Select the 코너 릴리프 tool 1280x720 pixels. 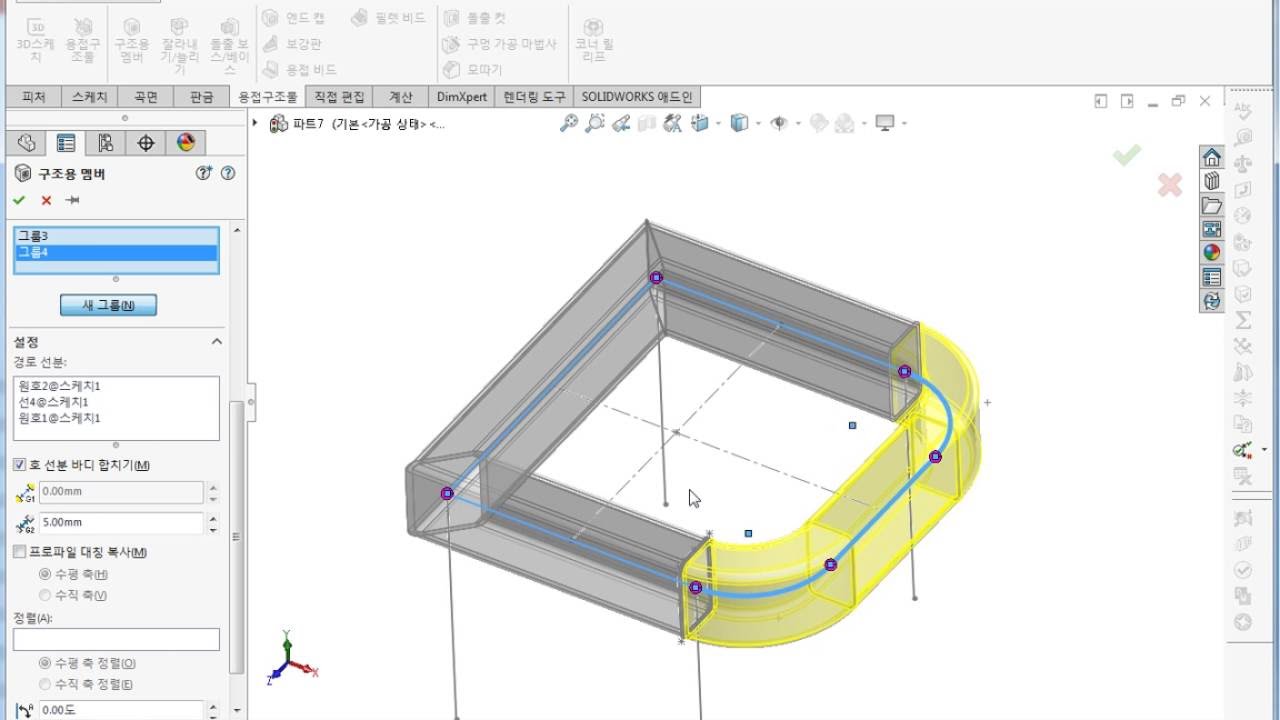coord(594,40)
